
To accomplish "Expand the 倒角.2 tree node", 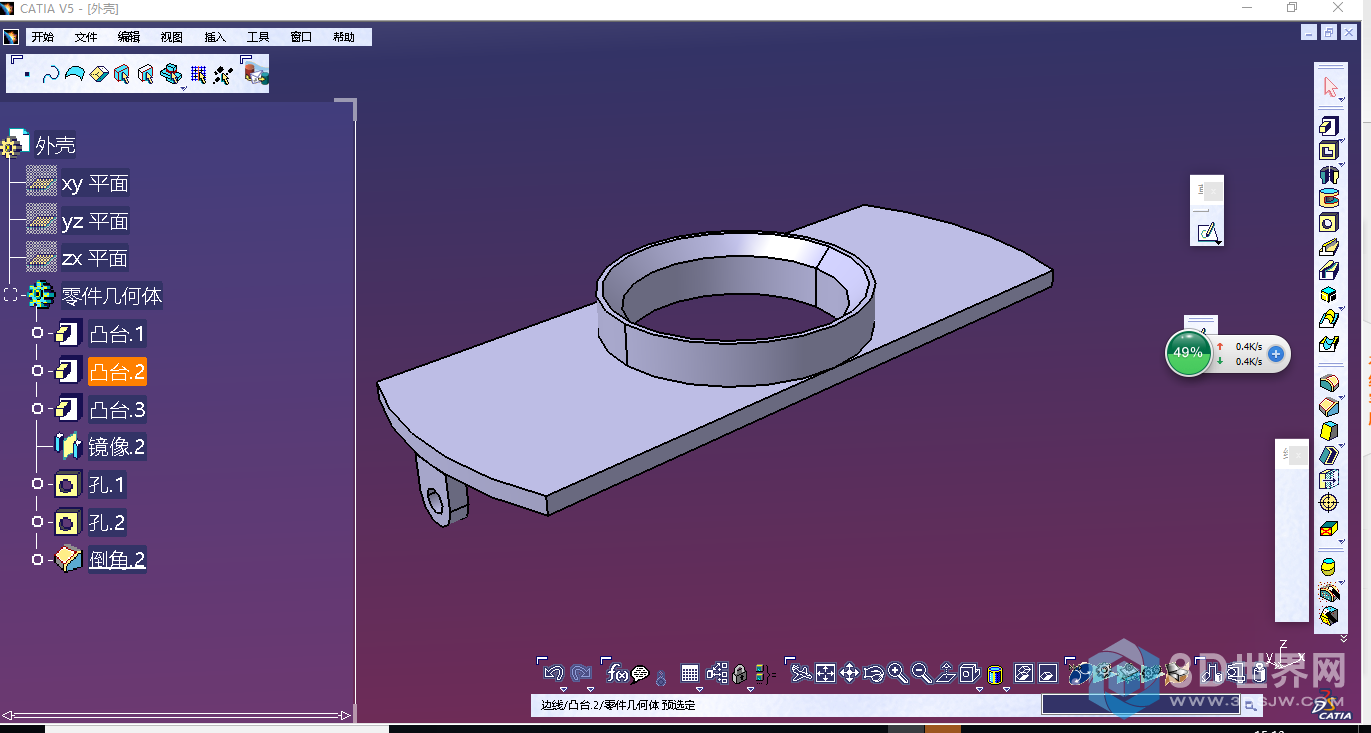I will tap(37, 560).
